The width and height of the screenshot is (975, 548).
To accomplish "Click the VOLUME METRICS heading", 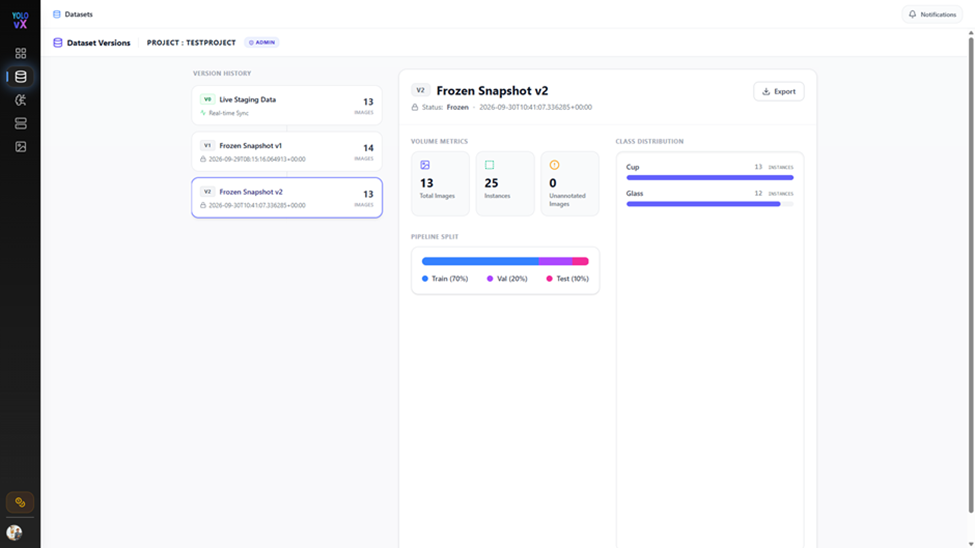I will click(439, 141).
